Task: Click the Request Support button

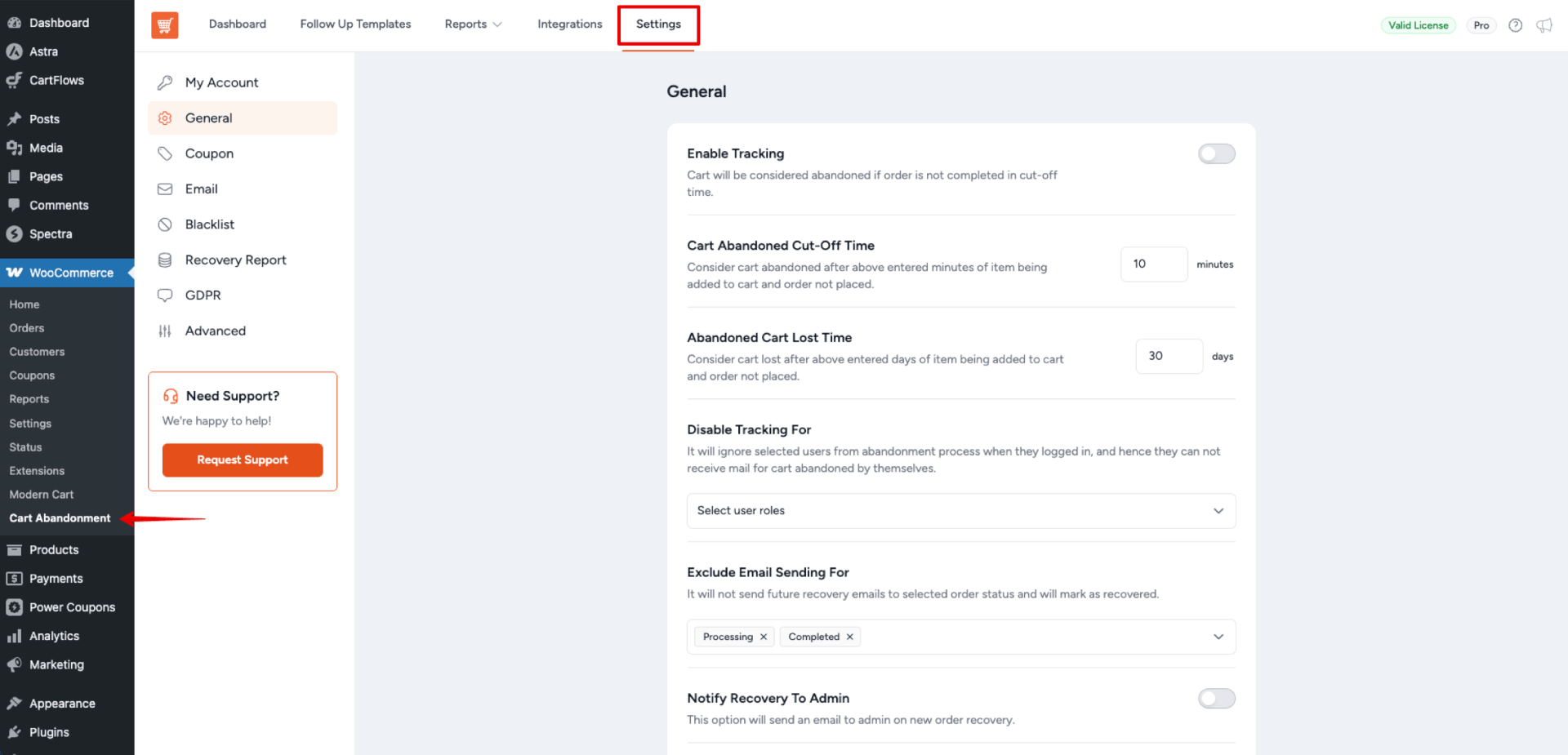Action: click(x=243, y=460)
